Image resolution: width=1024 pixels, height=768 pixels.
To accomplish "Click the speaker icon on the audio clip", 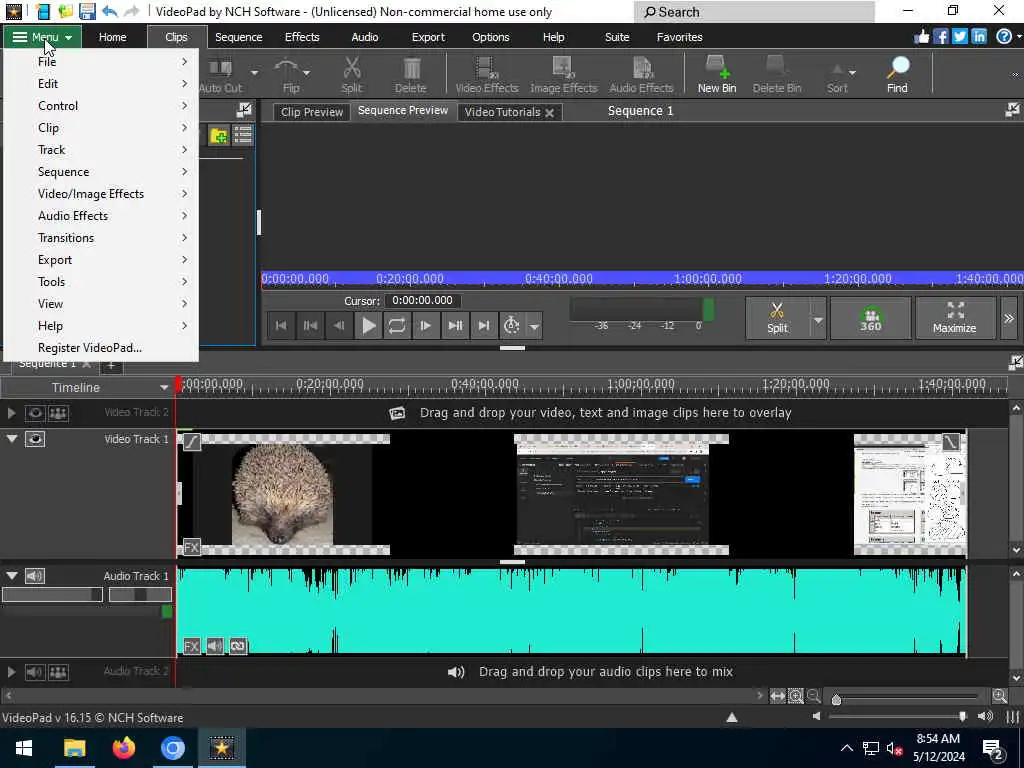I will pyautogui.click(x=214, y=646).
